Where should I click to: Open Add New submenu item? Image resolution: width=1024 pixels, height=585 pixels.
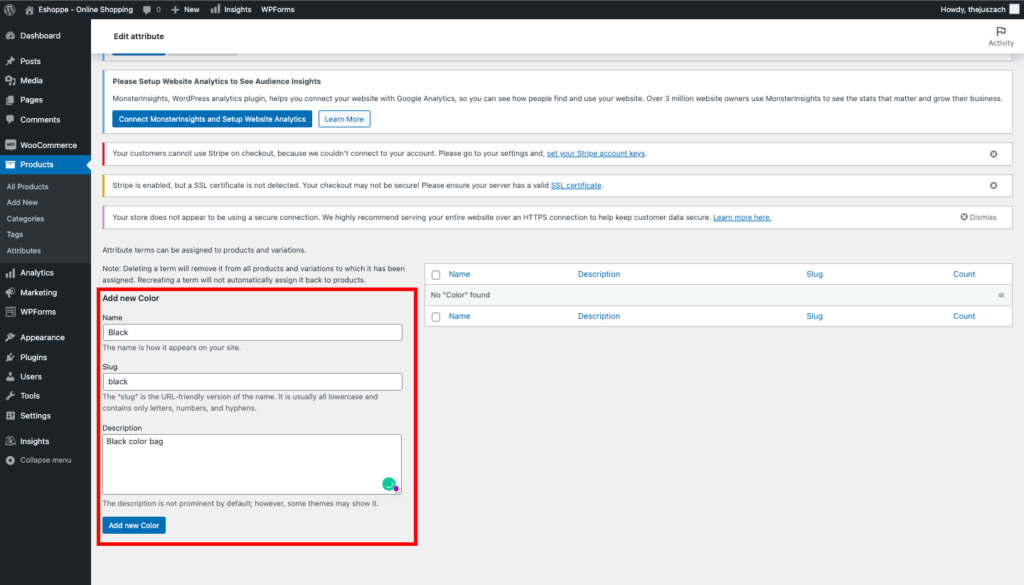tap(22, 202)
